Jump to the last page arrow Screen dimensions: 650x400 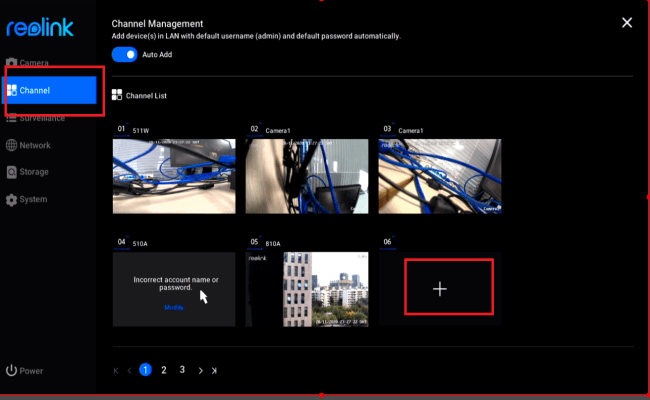click(x=214, y=371)
